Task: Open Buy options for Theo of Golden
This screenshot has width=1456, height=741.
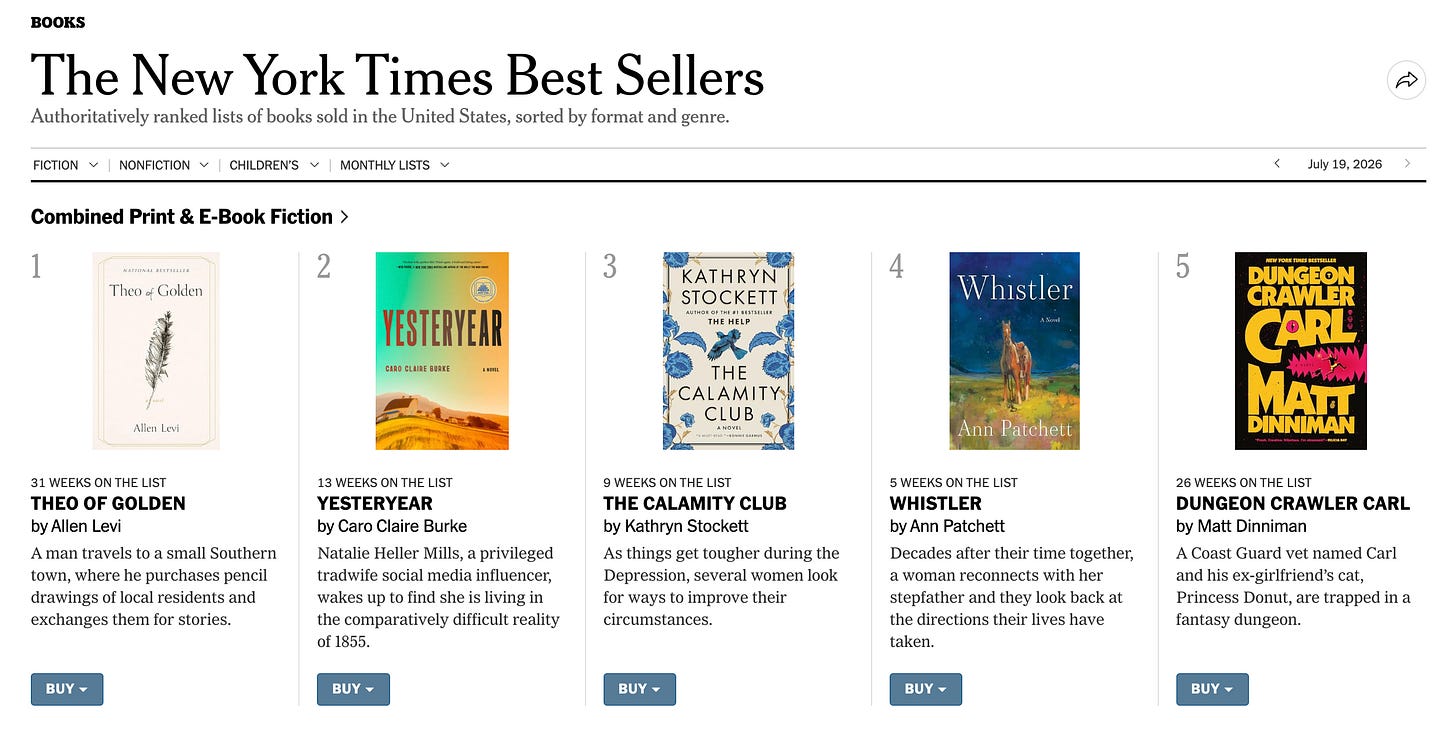Action: (67, 689)
